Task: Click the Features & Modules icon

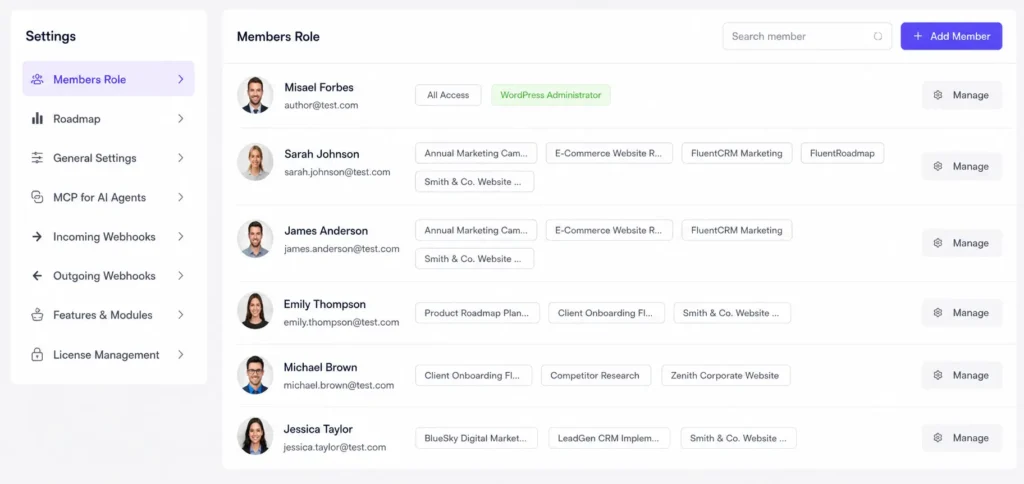Action: [x=37, y=315]
